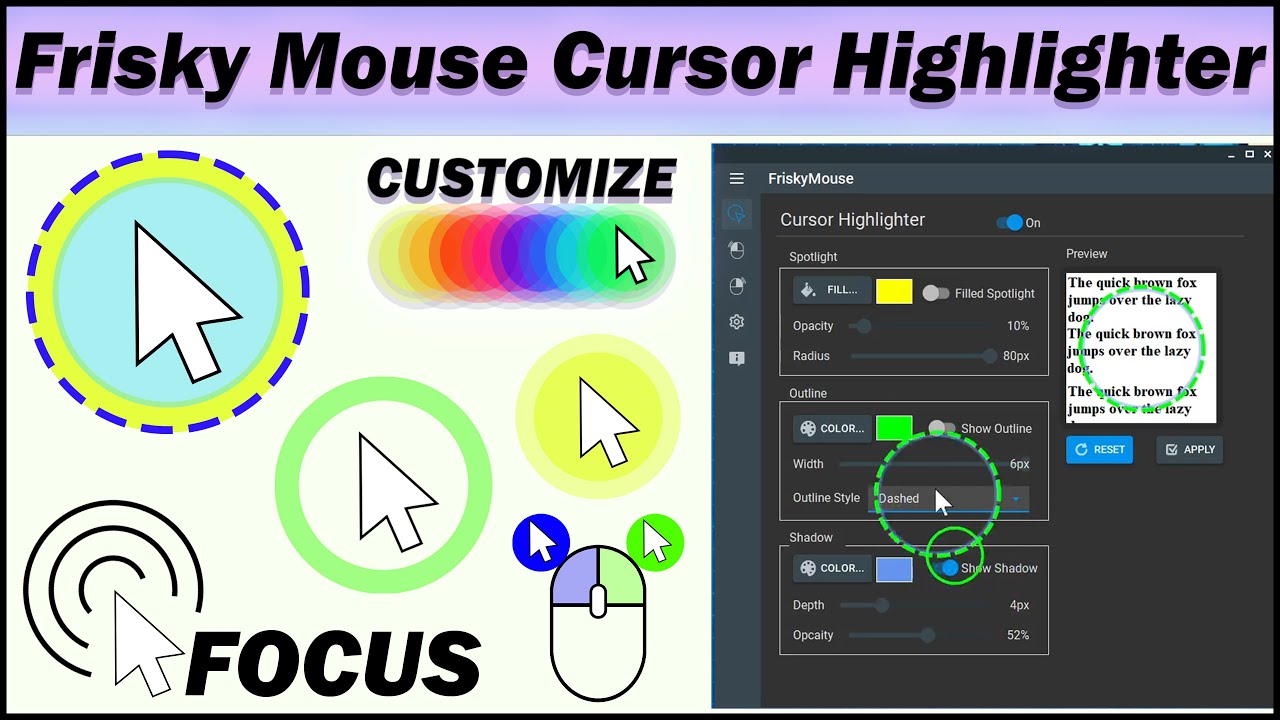
Task: Click the 10% opacity value
Action: tap(1018, 326)
